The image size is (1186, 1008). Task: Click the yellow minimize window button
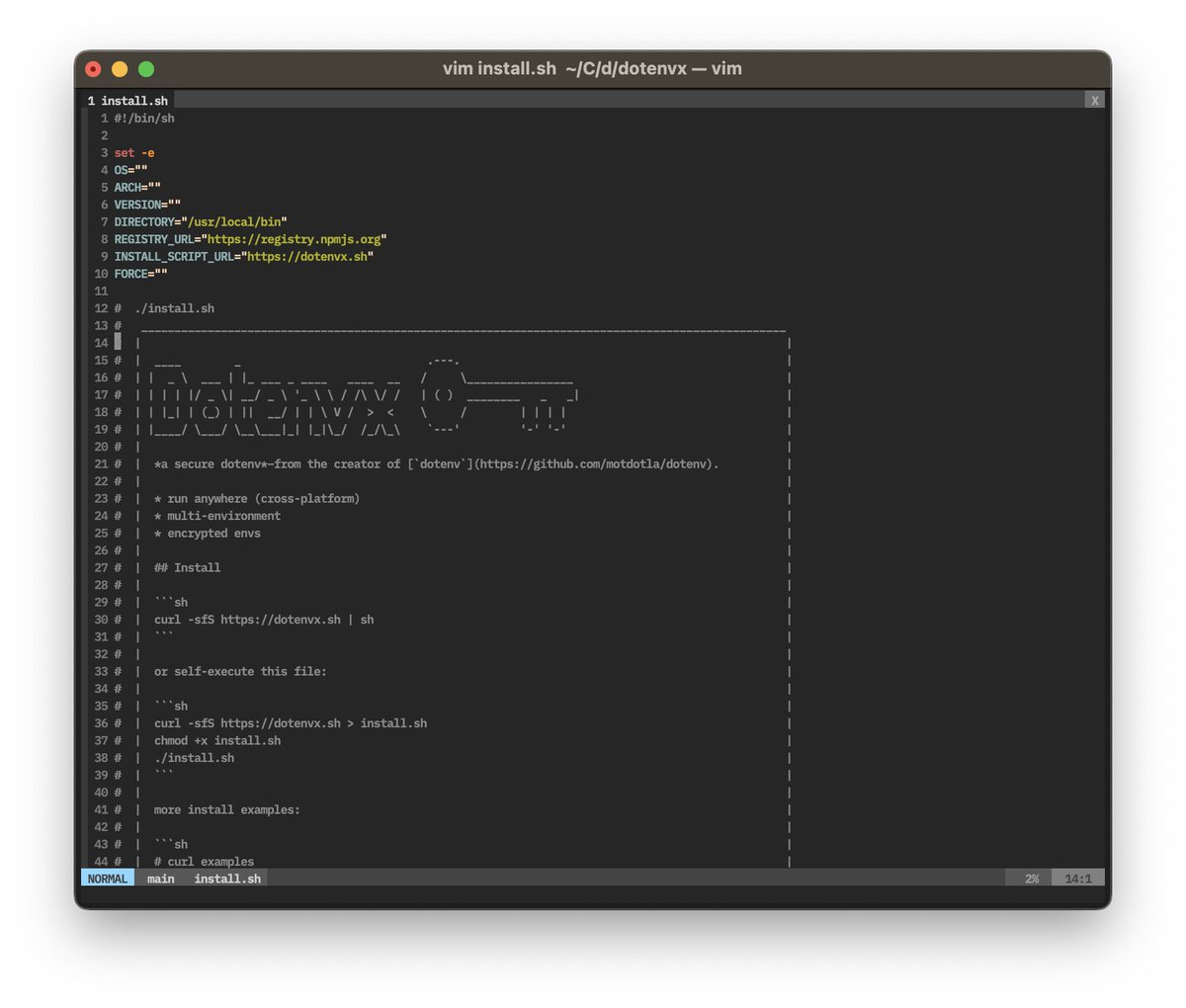click(x=120, y=69)
